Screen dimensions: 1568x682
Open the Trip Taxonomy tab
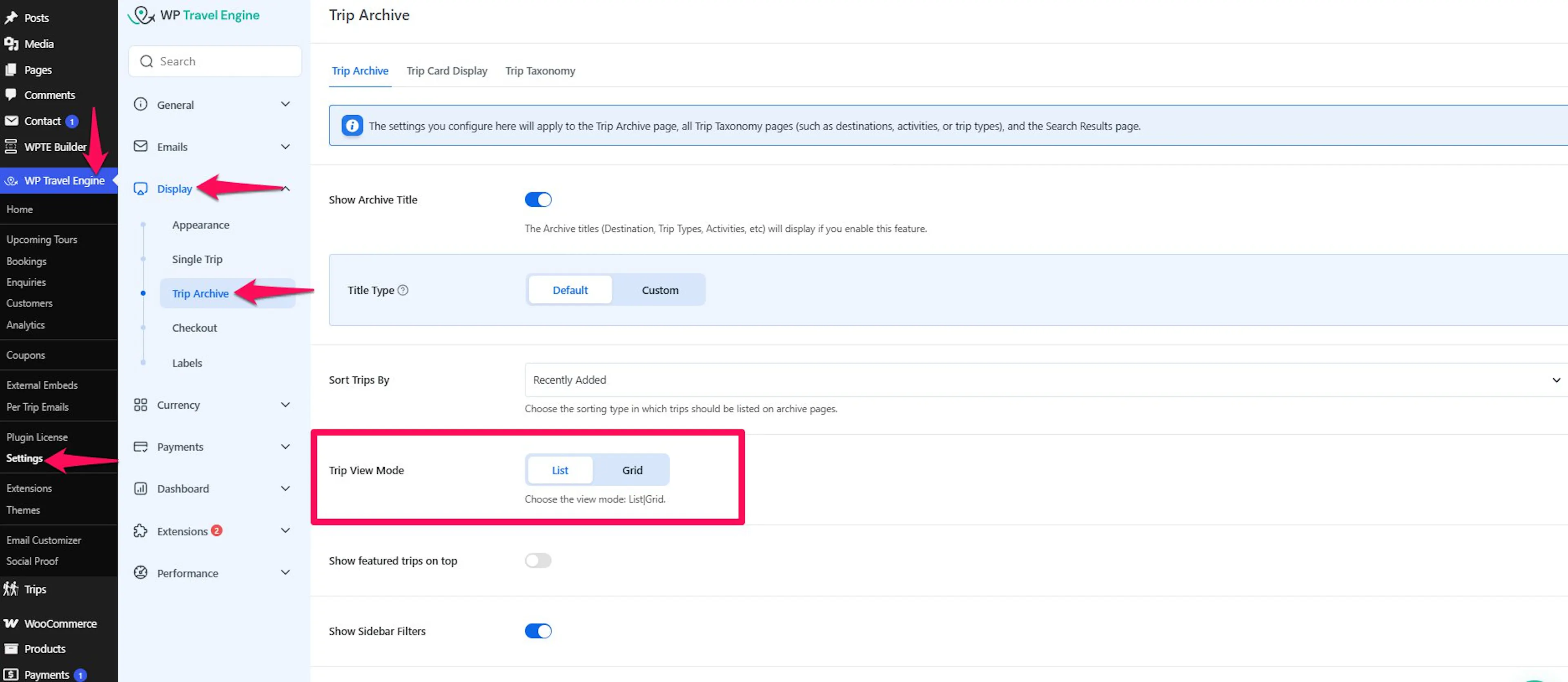point(540,71)
